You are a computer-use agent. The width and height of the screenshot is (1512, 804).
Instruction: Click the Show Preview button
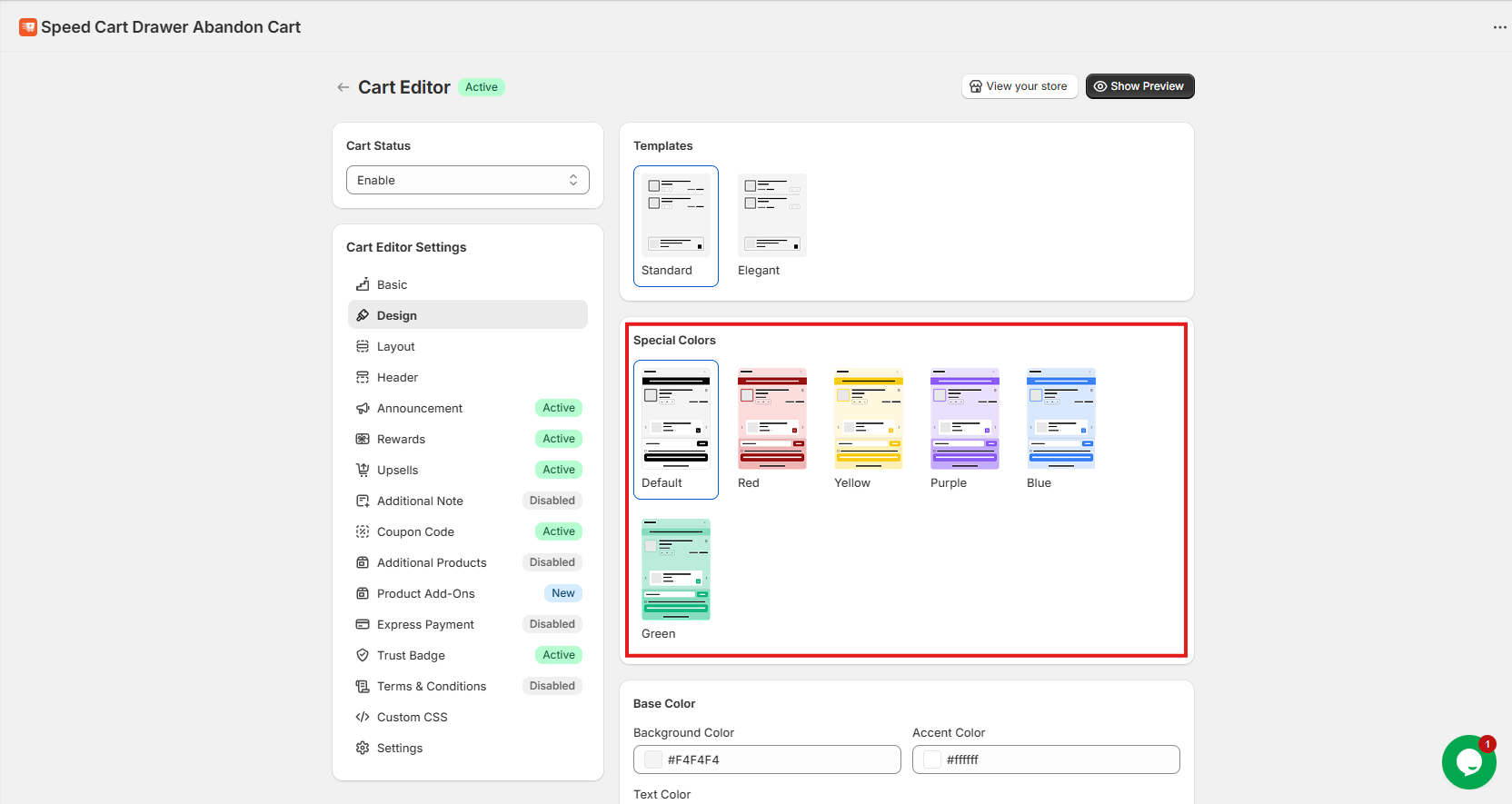(1139, 86)
